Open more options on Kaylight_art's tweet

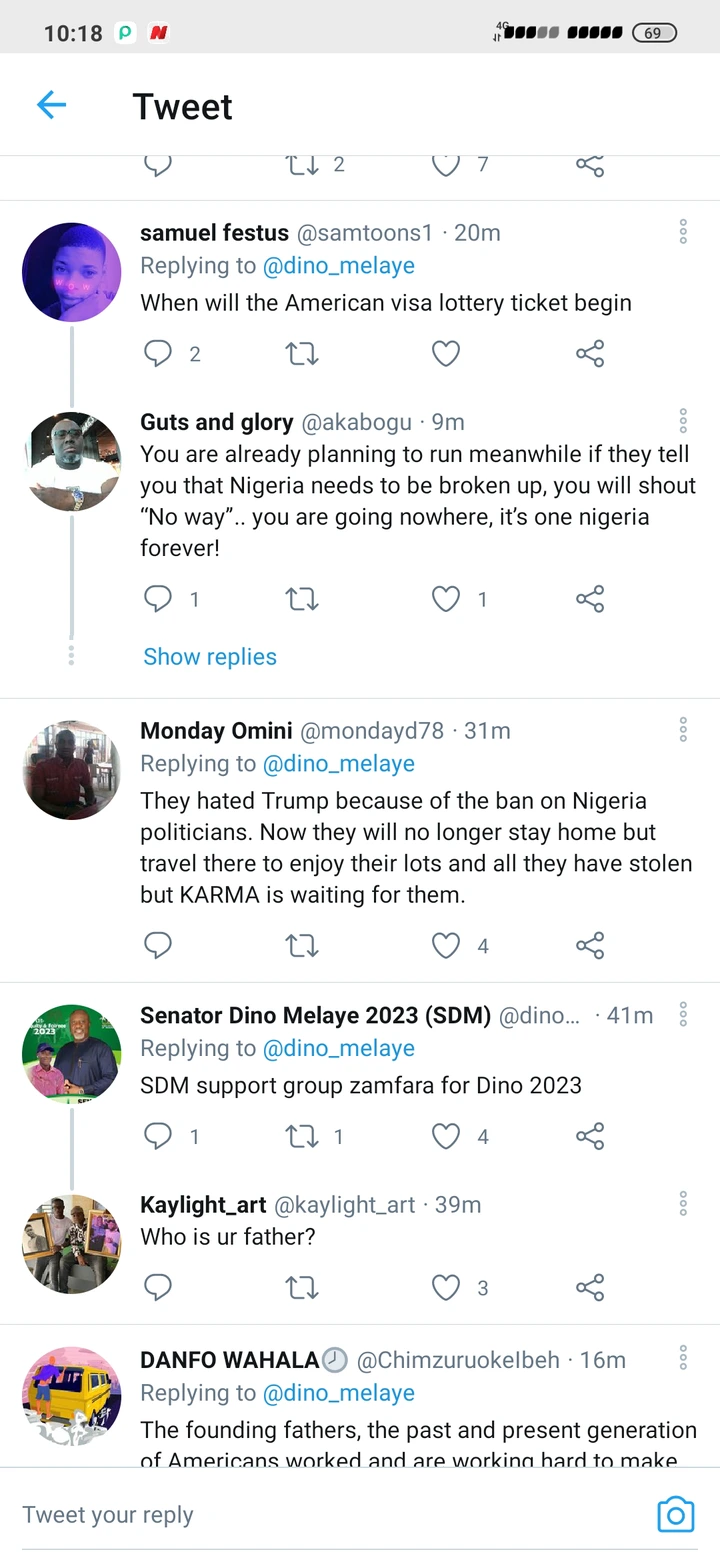point(683,1204)
